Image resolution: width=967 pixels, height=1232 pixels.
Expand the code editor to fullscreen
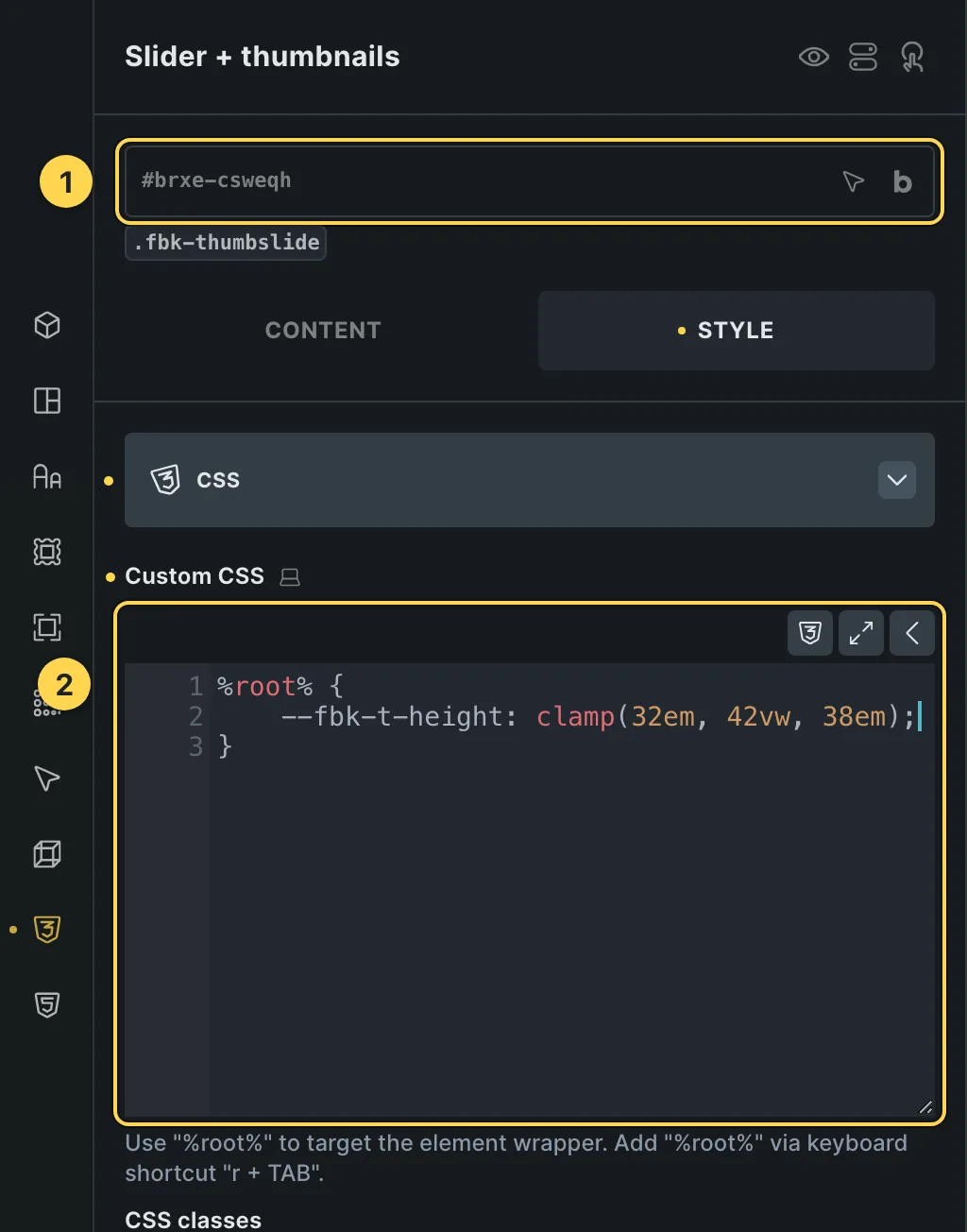pos(861,633)
